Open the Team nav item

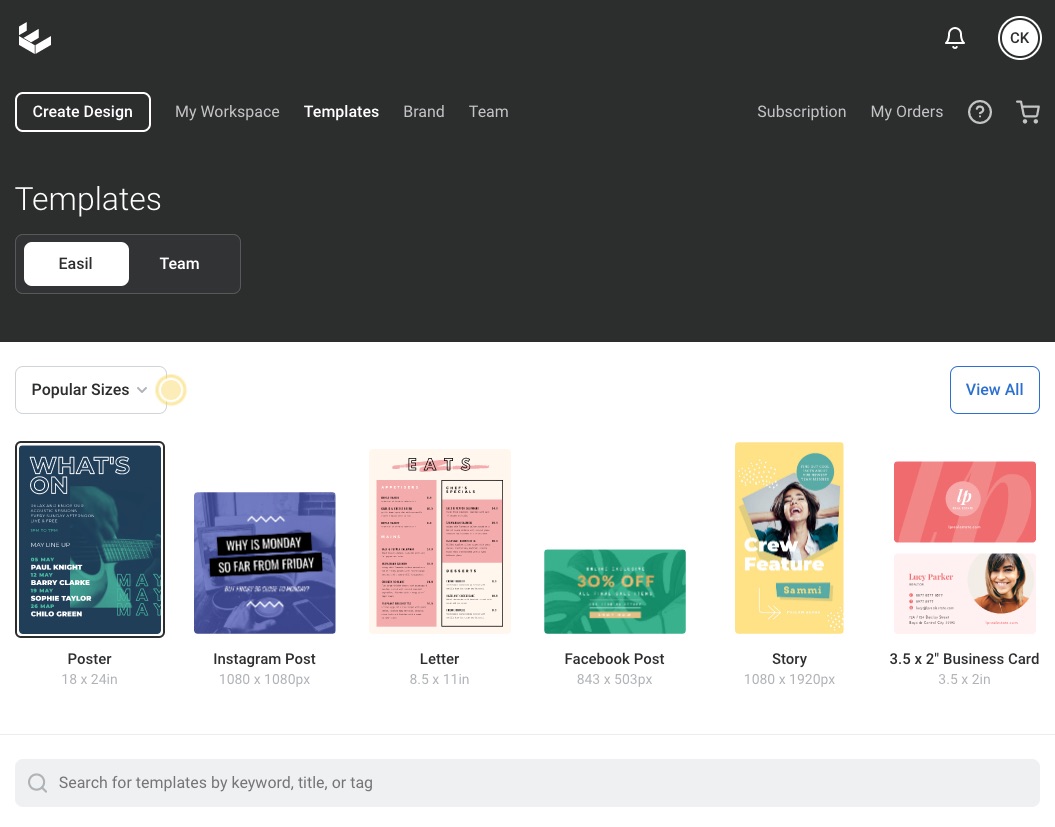(x=488, y=112)
